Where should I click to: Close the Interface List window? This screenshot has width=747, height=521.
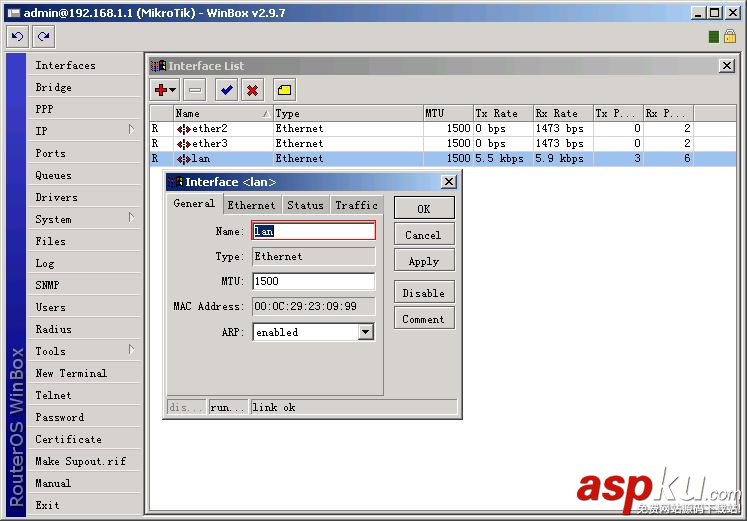(x=727, y=66)
